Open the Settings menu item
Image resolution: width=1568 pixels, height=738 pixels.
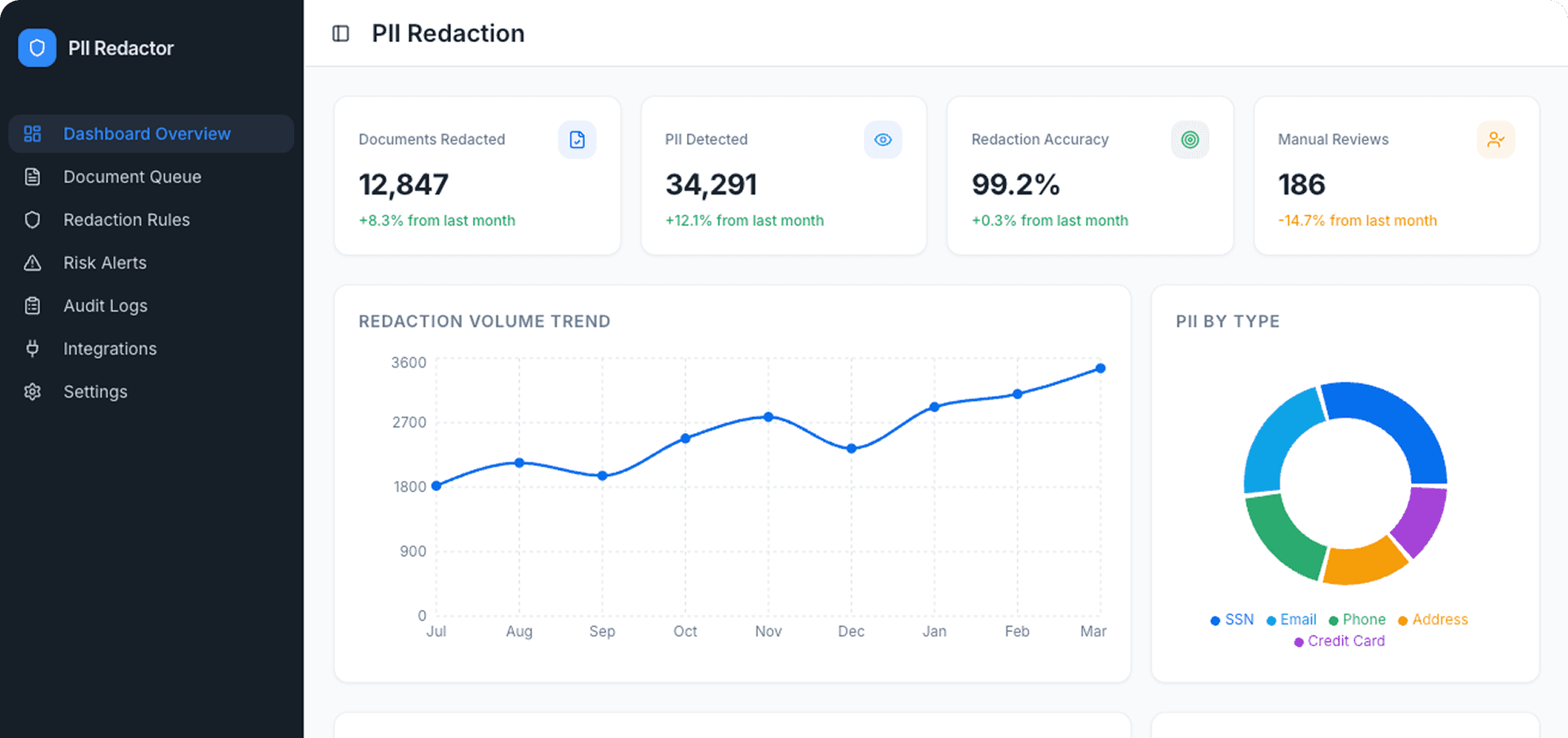[152, 392]
